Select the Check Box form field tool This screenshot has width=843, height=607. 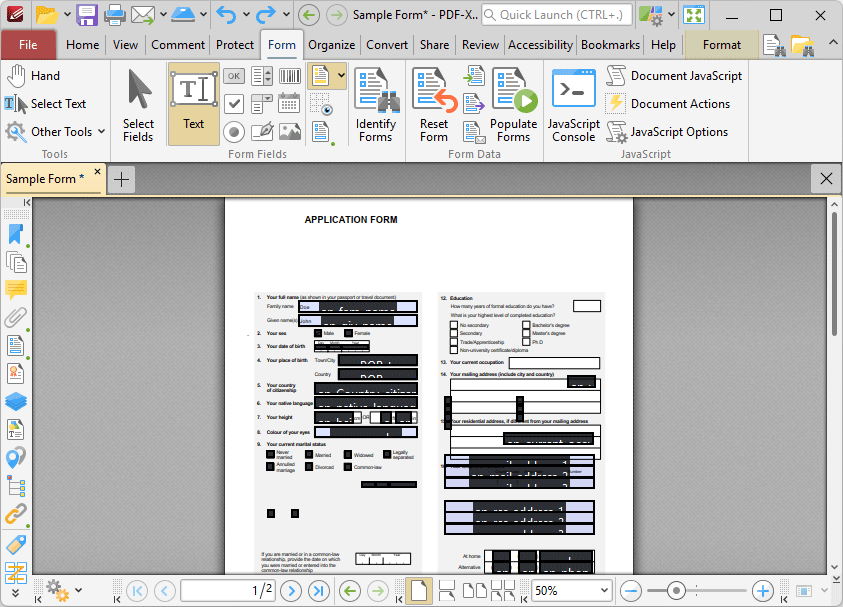(x=233, y=103)
